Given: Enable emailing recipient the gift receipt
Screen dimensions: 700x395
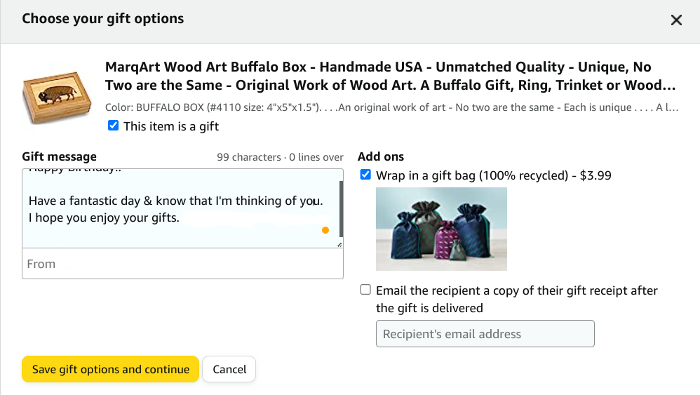Looking at the screenshot, I should [365, 290].
